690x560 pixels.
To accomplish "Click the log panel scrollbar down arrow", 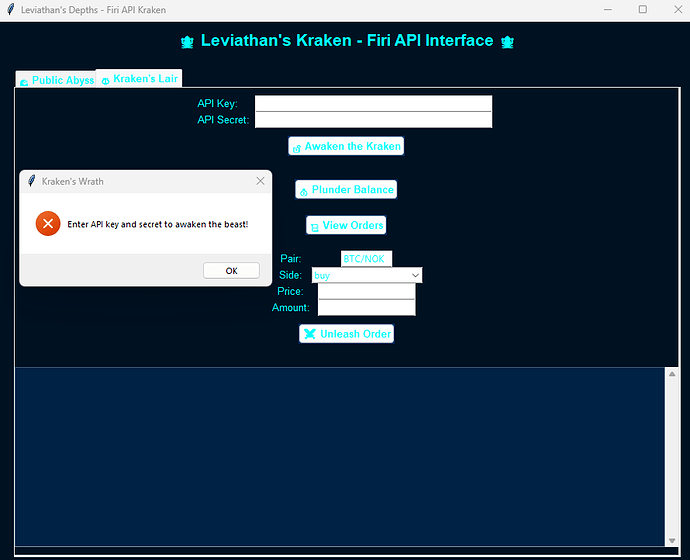I will click(x=672, y=540).
